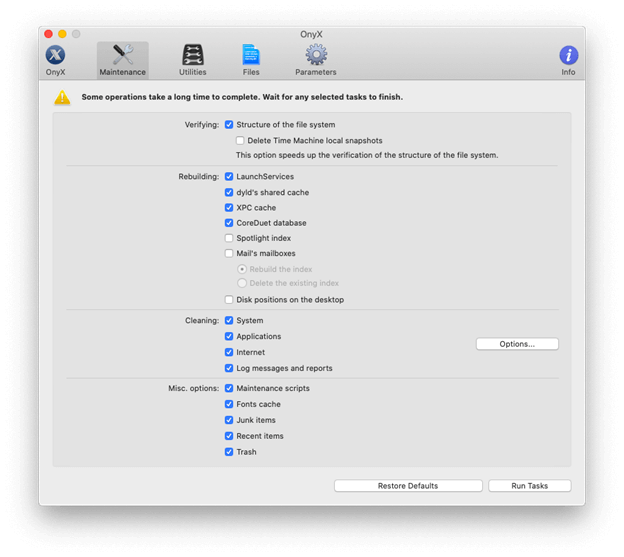Start maintenance with Run Tasks

pos(529,486)
